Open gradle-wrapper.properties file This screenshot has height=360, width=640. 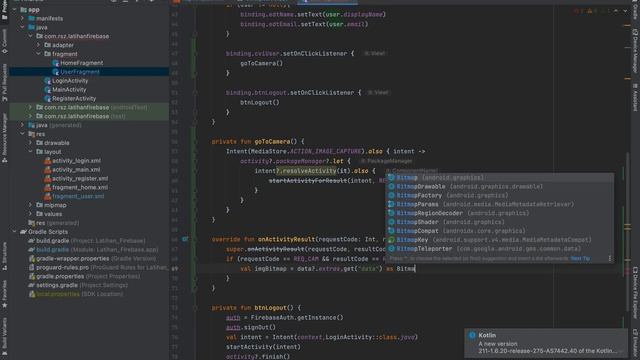[x=92, y=258]
